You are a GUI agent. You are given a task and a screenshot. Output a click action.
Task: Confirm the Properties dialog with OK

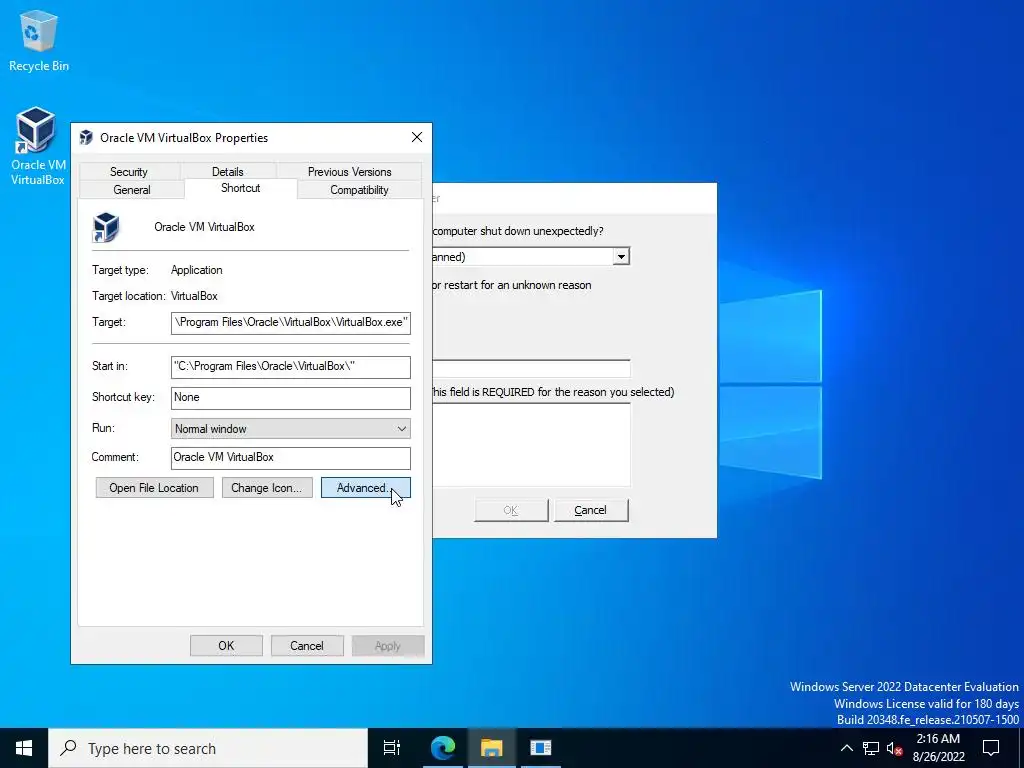(226, 646)
